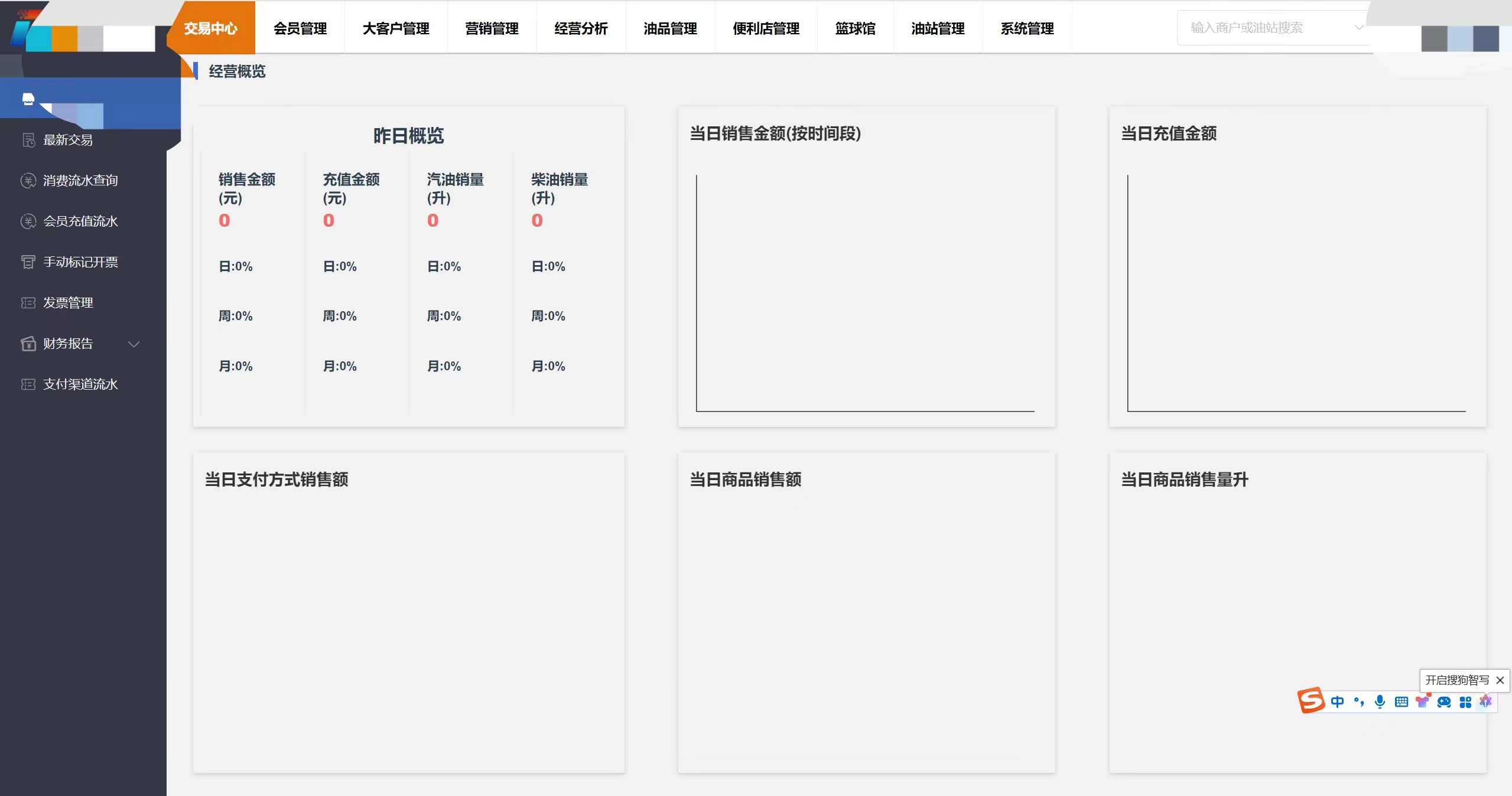Viewport: 1512px width, 796px height.
Task: Click the highlighted store icon in sidebar
Action: coord(28,99)
